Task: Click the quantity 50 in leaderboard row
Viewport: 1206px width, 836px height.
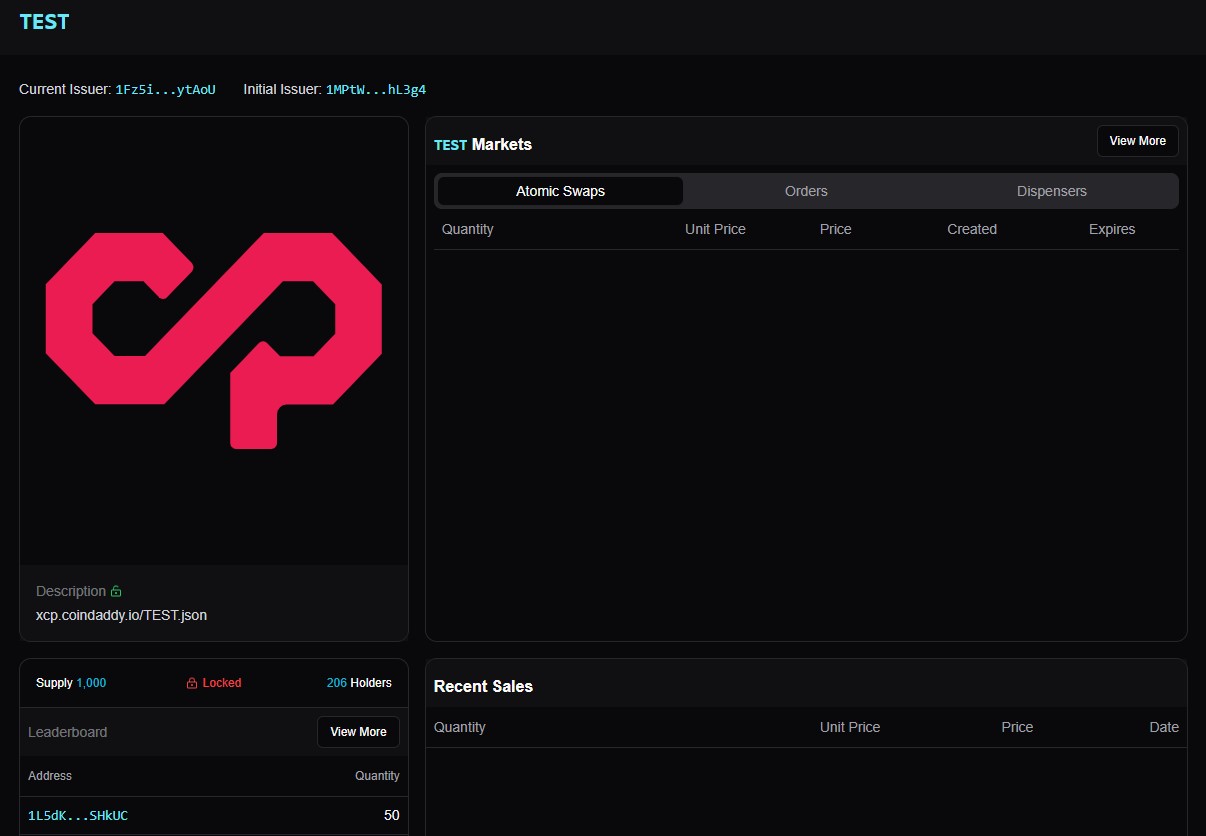Action: click(392, 816)
